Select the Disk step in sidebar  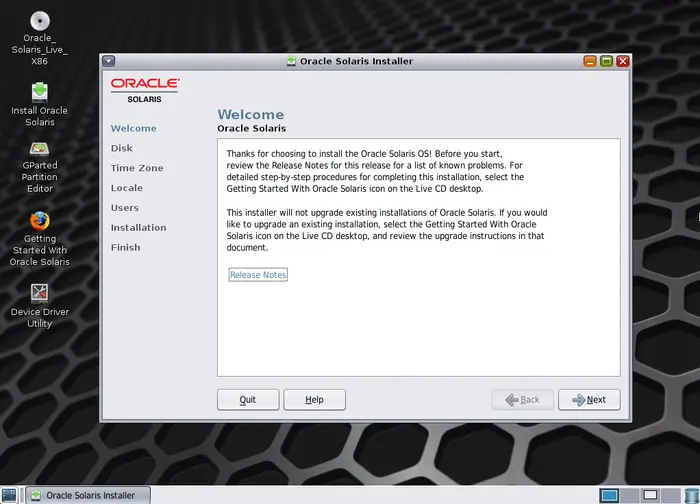[x=121, y=148]
